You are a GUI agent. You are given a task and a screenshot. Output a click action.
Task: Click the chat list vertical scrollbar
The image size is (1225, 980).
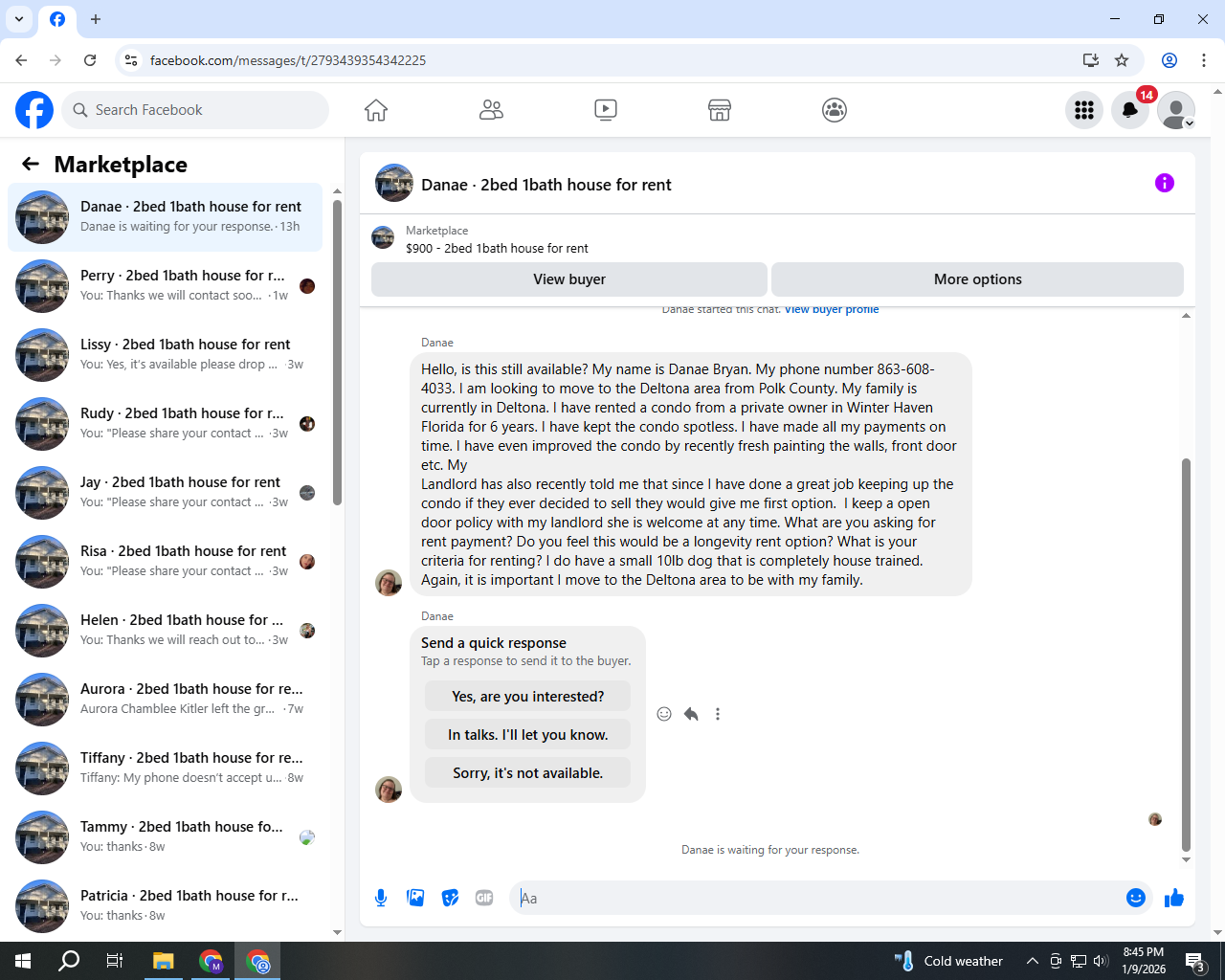point(337,352)
